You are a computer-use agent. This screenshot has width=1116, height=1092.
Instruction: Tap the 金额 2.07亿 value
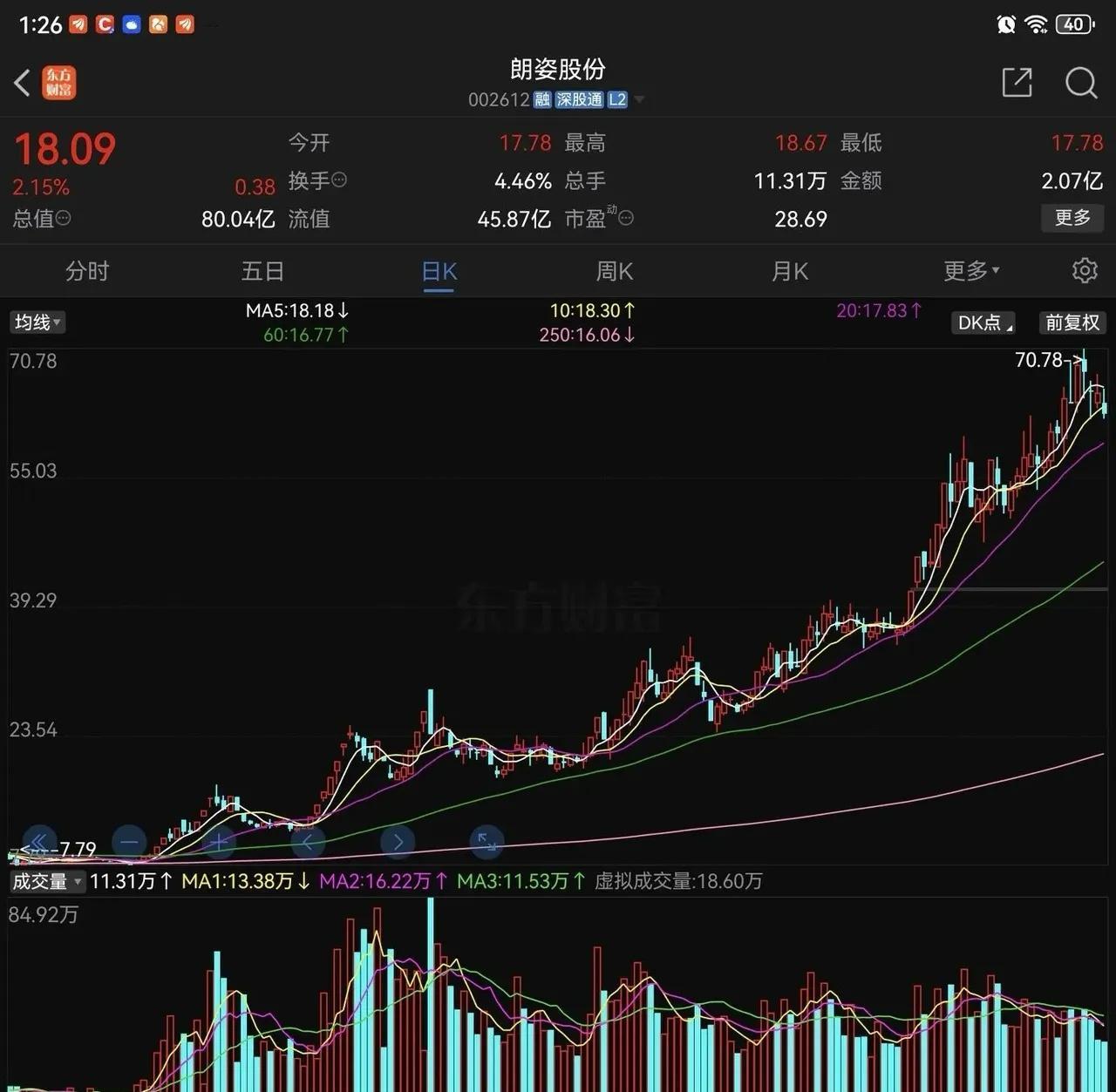tap(1072, 180)
